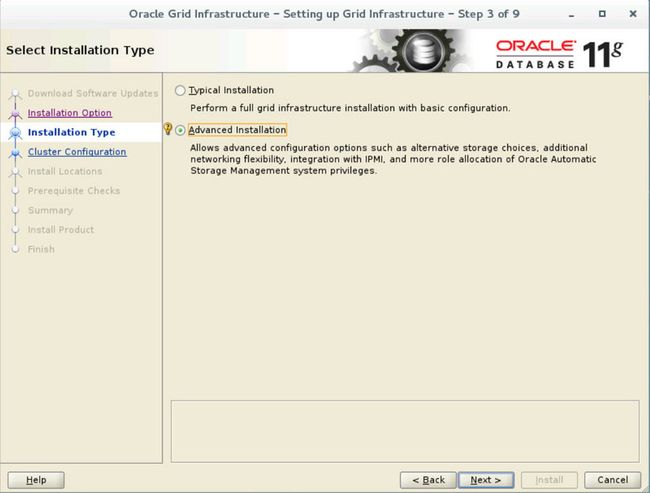Maximize the installer window
650x493 pixels.
pos(602,14)
